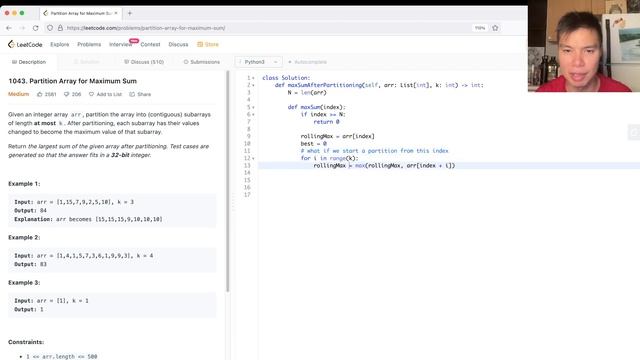Bookmark this page with the star icon
Viewport: 640px width, 360px height.
tap(495, 28)
